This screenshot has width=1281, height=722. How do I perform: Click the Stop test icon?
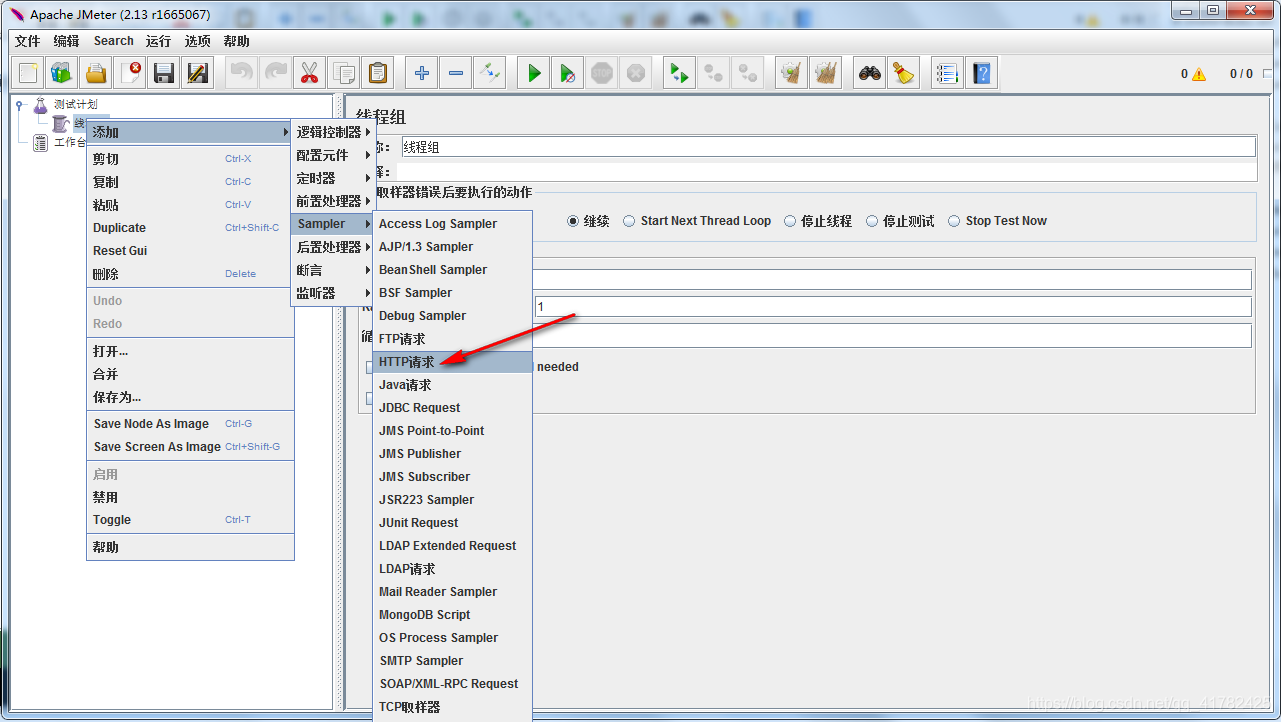point(602,73)
